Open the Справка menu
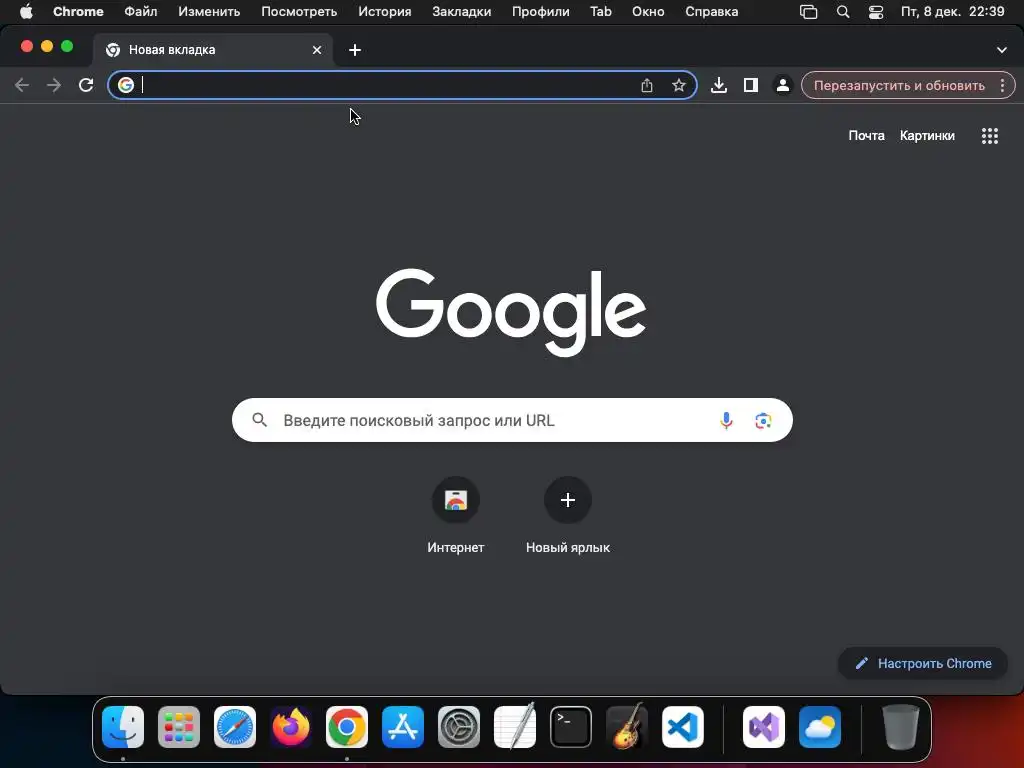The width and height of the screenshot is (1024, 768). (711, 12)
